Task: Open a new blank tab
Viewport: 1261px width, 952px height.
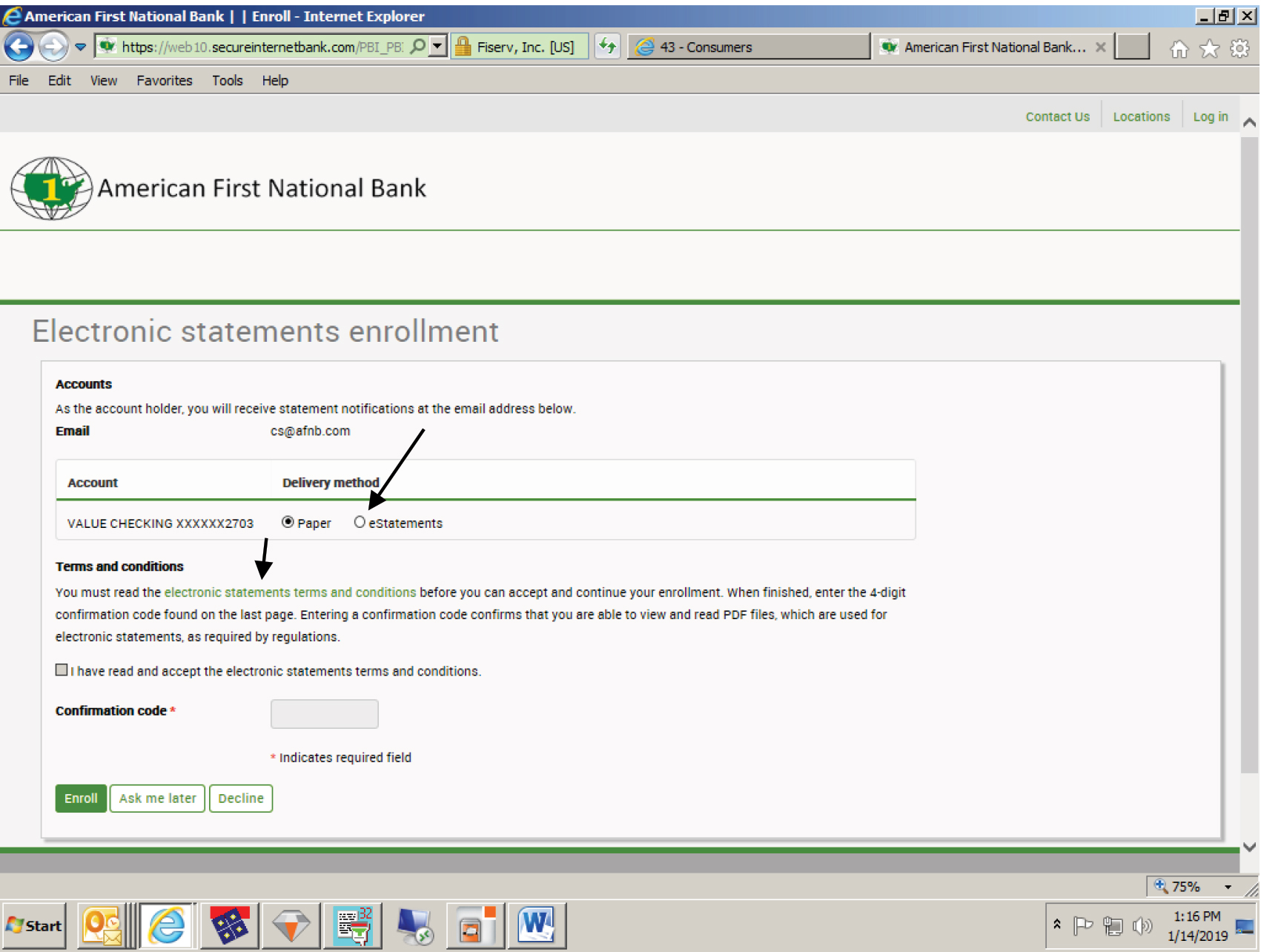Action: point(1133,47)
